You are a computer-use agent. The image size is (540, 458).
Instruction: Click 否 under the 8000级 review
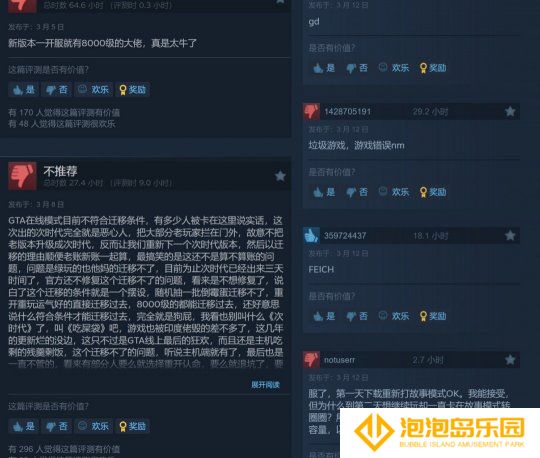56,90
